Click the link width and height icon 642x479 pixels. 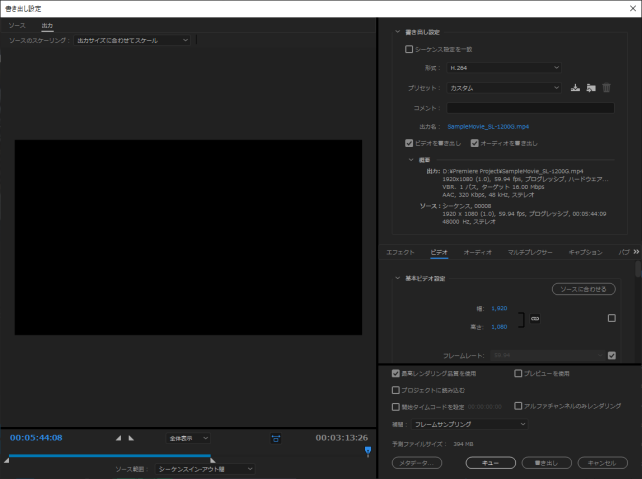535,318
